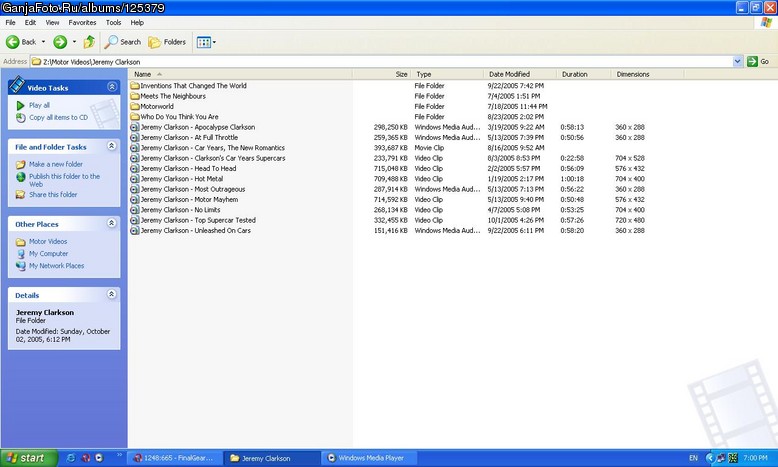Collapse the Details panel
This screenshot has height=467, width=778.
(112, 294)
